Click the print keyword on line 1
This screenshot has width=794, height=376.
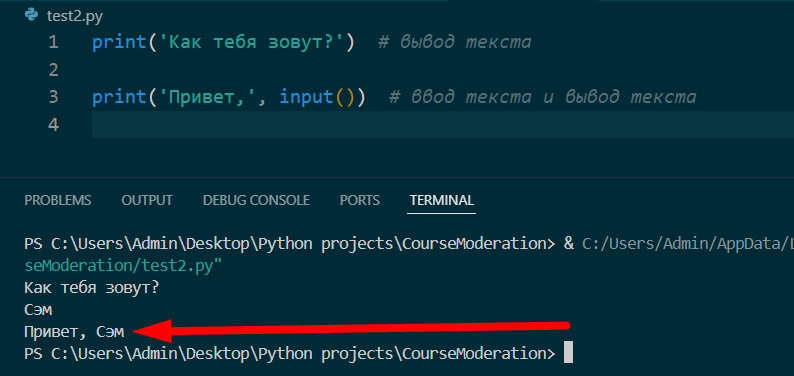(120, 43)
